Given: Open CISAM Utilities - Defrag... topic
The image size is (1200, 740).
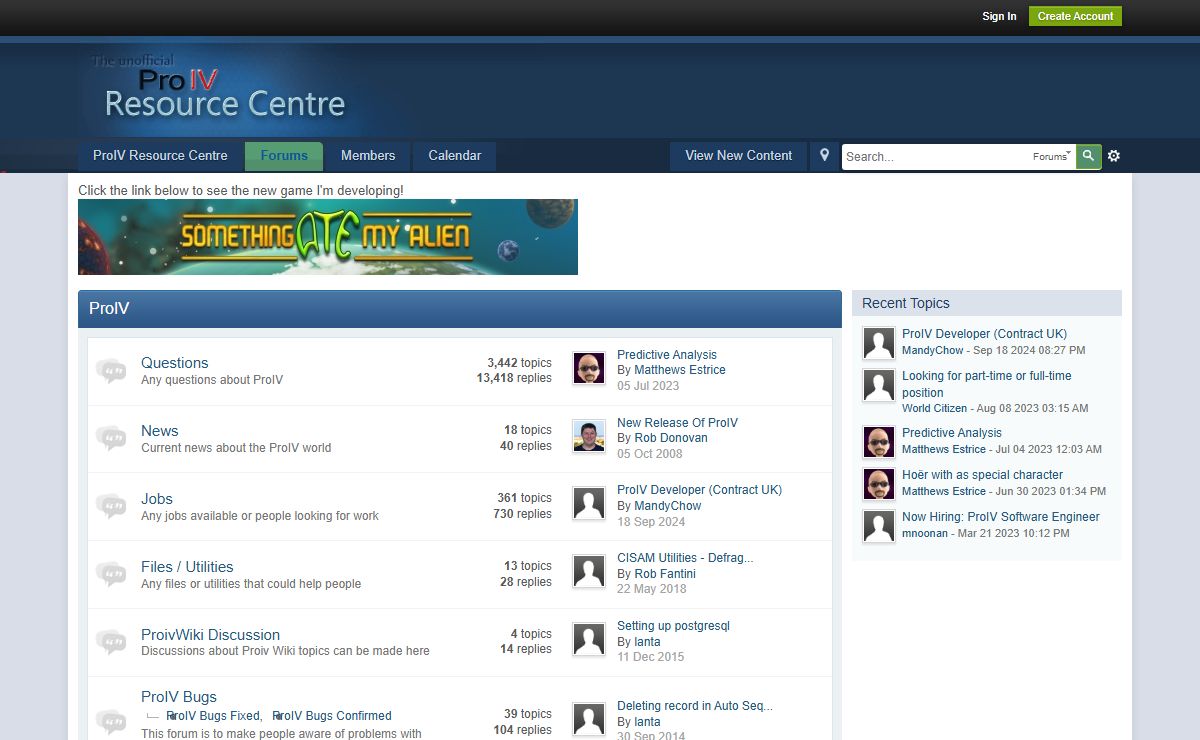Looking at the screenshot, I should (x=685, y=558).
